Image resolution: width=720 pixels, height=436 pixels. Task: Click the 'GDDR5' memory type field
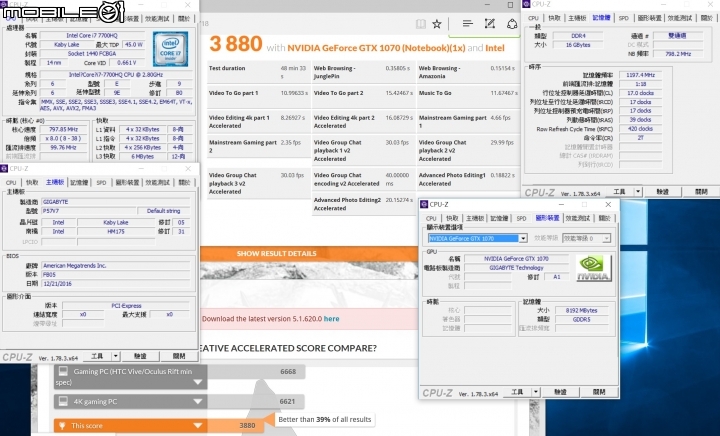pos(581,319)
